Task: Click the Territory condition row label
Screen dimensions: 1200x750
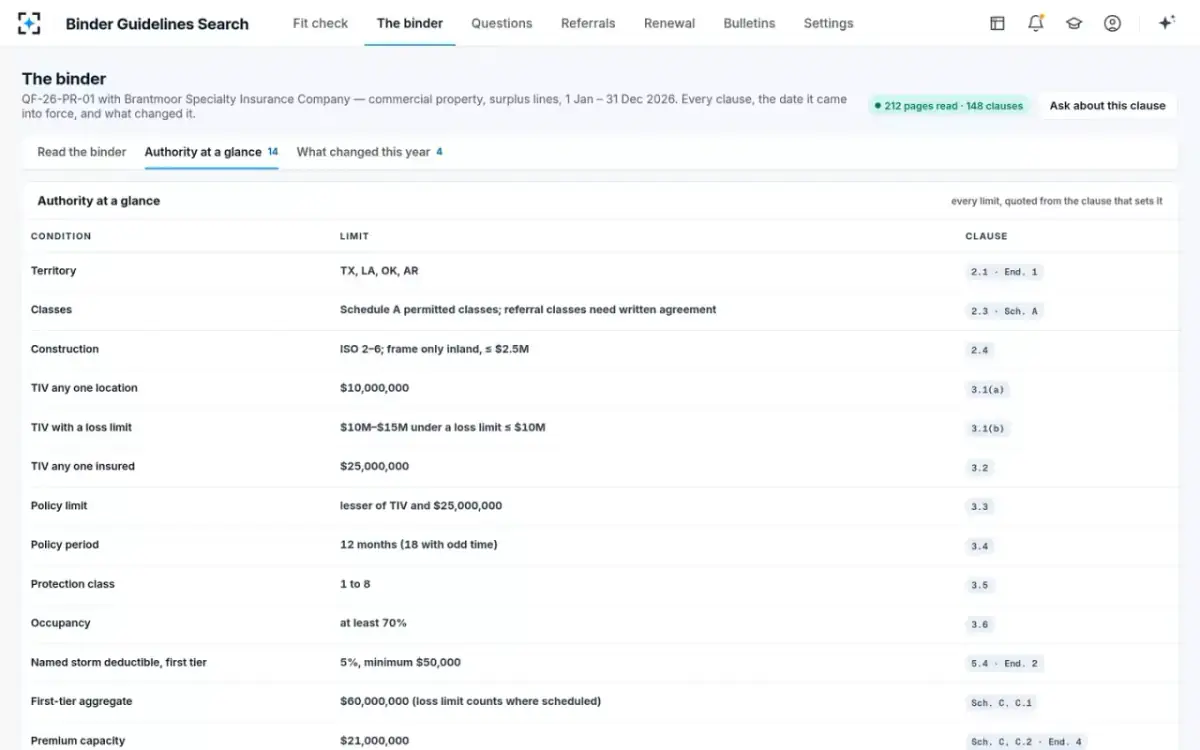Action: tap(53, 271)
